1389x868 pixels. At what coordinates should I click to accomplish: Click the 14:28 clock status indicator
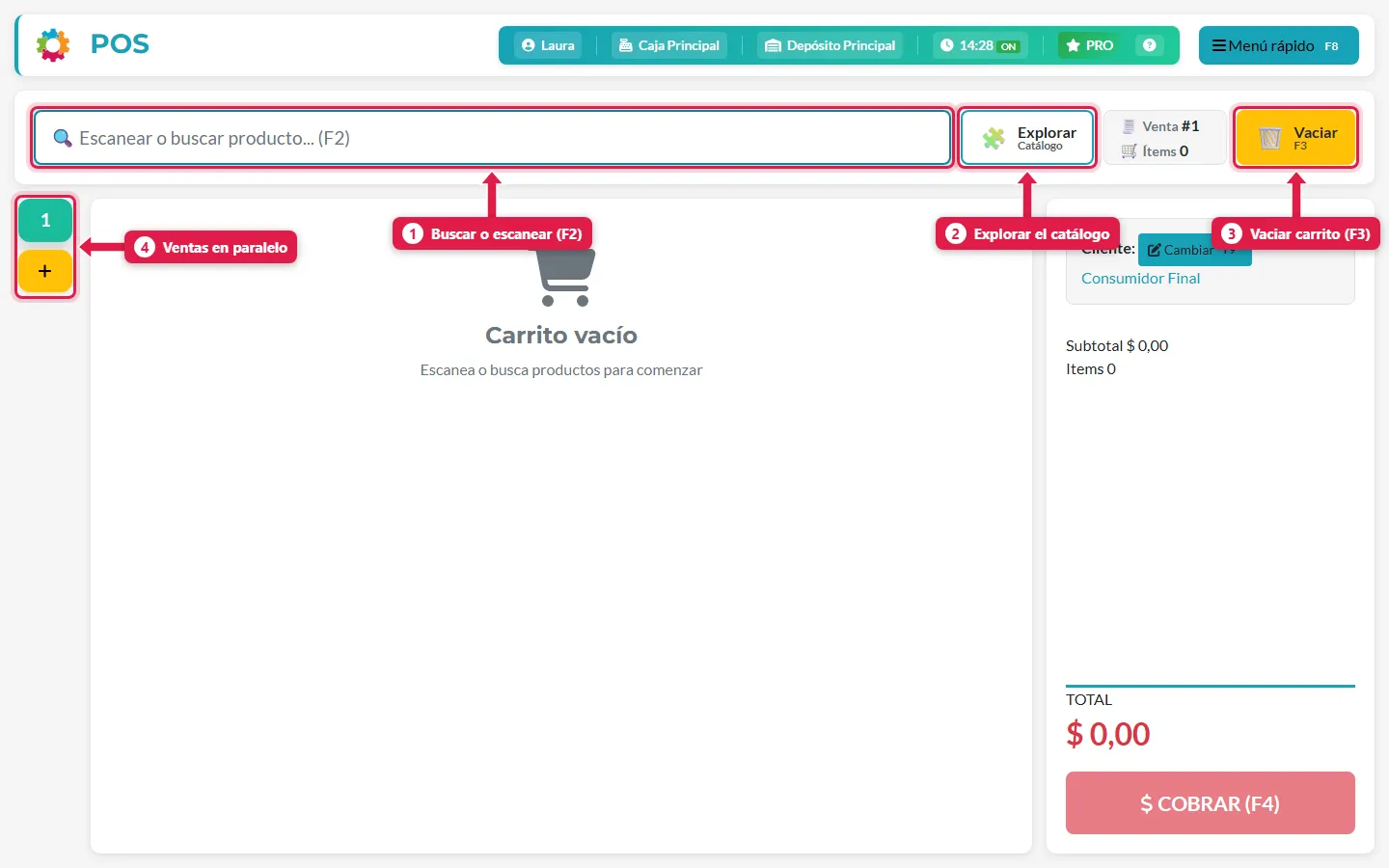click(x=980, y=45)
